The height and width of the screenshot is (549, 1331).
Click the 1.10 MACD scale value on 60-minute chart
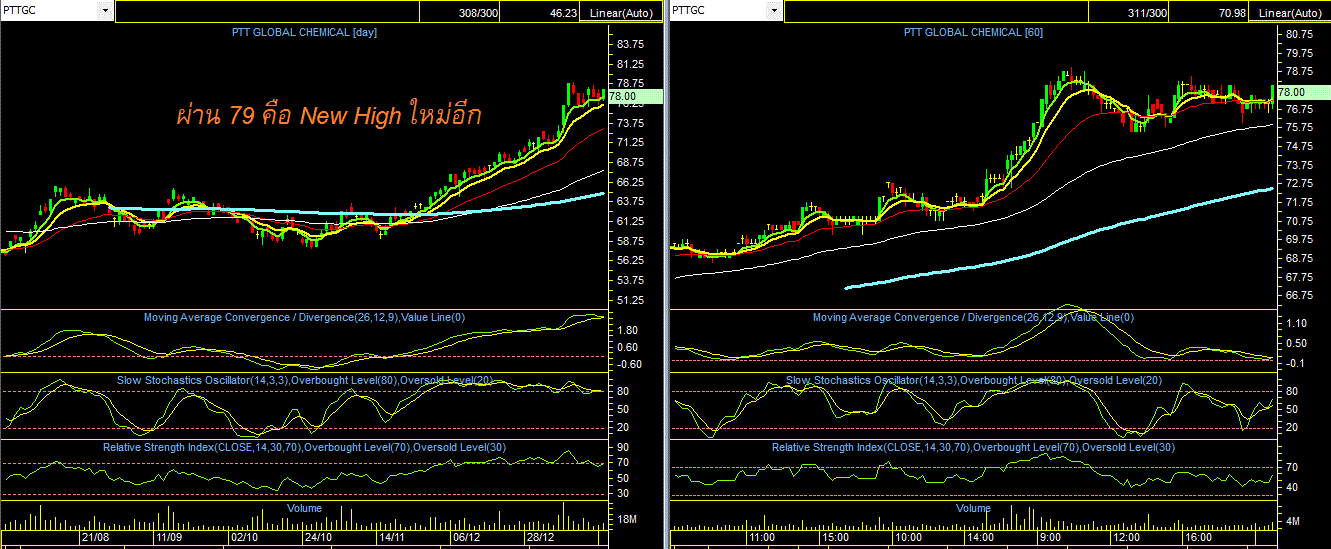click(1296, 324)
